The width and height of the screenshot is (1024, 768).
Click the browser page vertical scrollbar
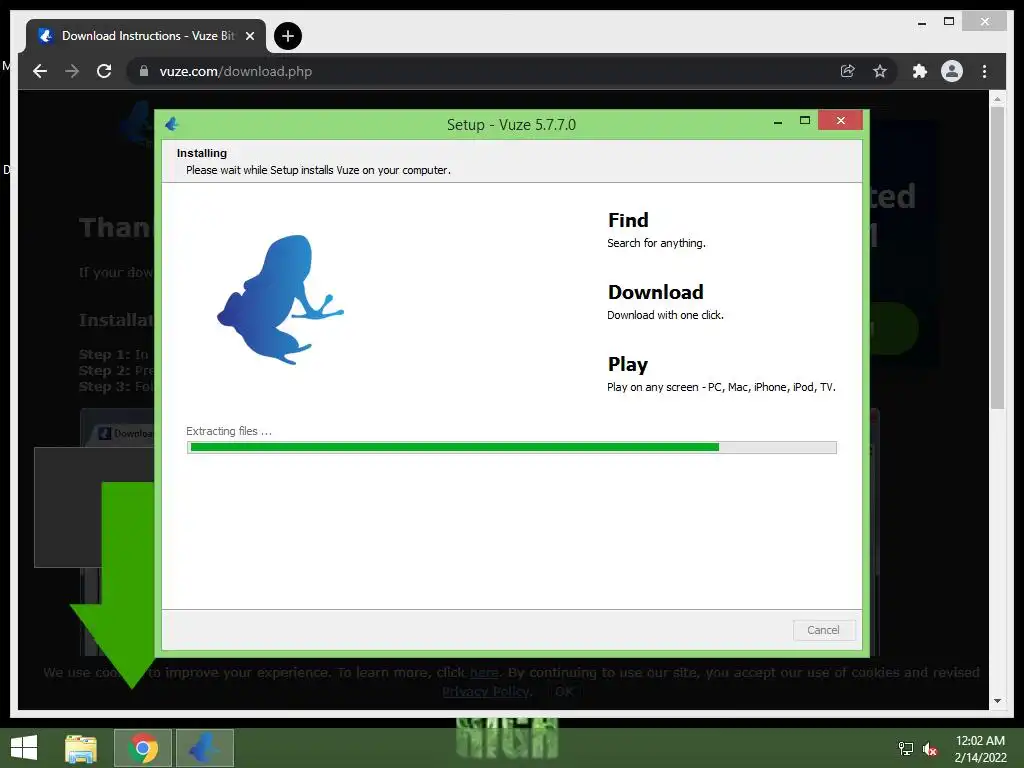[x=997, y=258]
